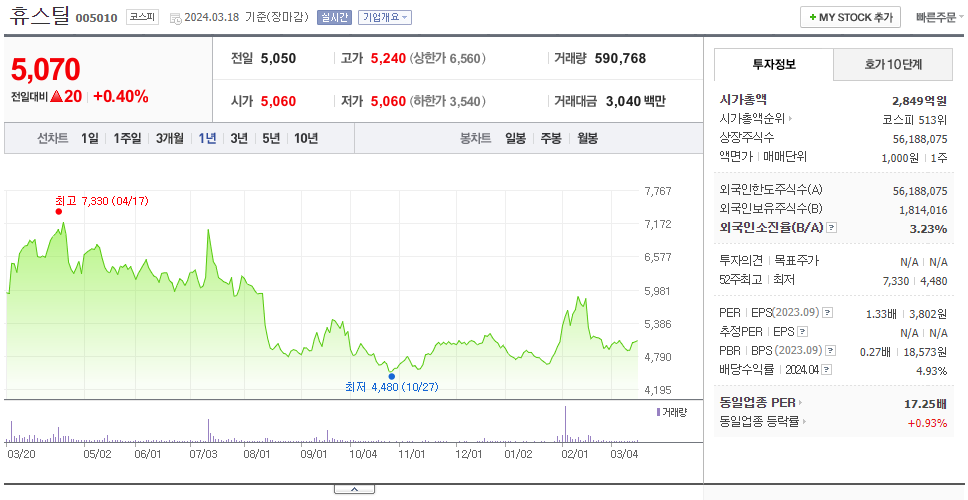Click the 실시간 badge

(334, 17)
